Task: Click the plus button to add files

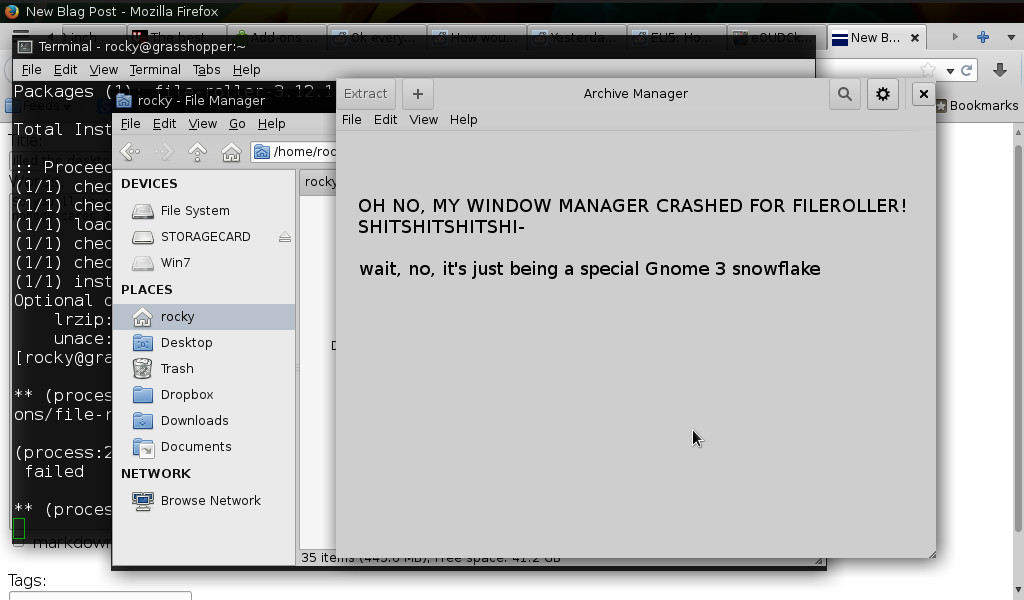Action: 418,94
